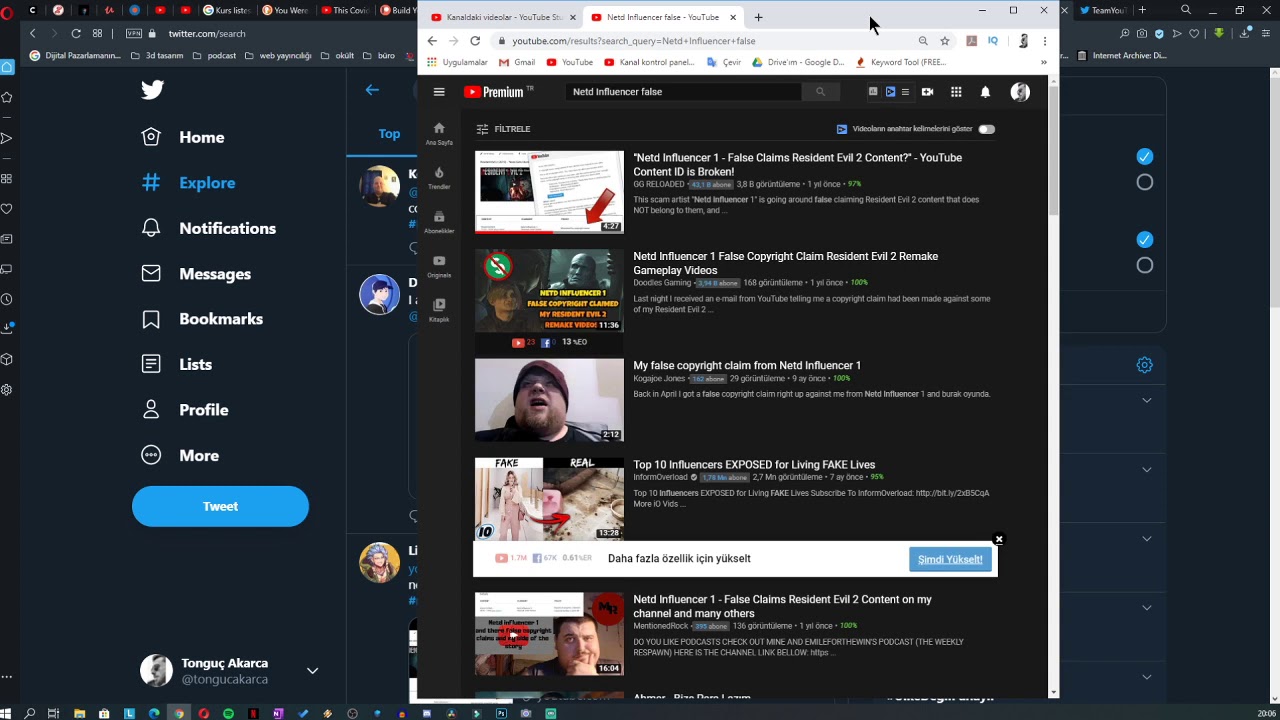
Task: Open Twitter More menu item
Action: [181, 455]
